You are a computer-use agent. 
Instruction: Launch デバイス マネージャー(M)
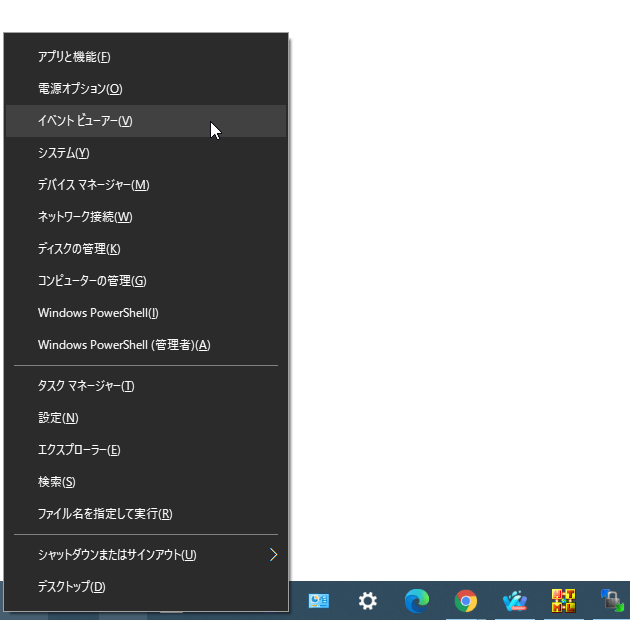tap(146, 185)
